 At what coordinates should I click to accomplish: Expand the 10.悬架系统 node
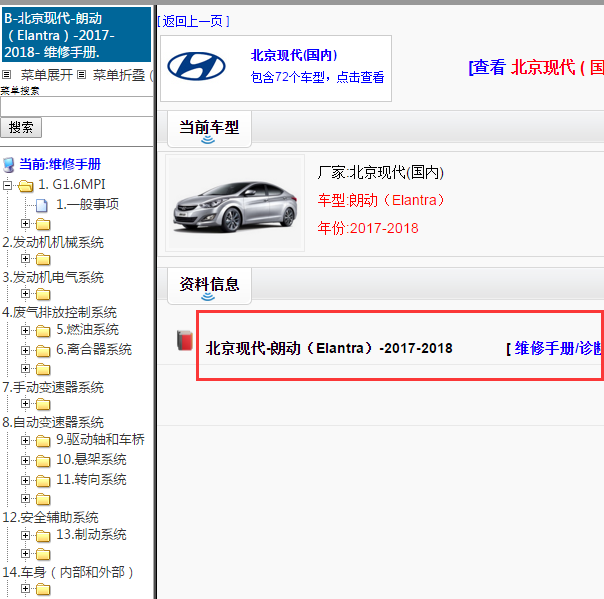(25, 460)
